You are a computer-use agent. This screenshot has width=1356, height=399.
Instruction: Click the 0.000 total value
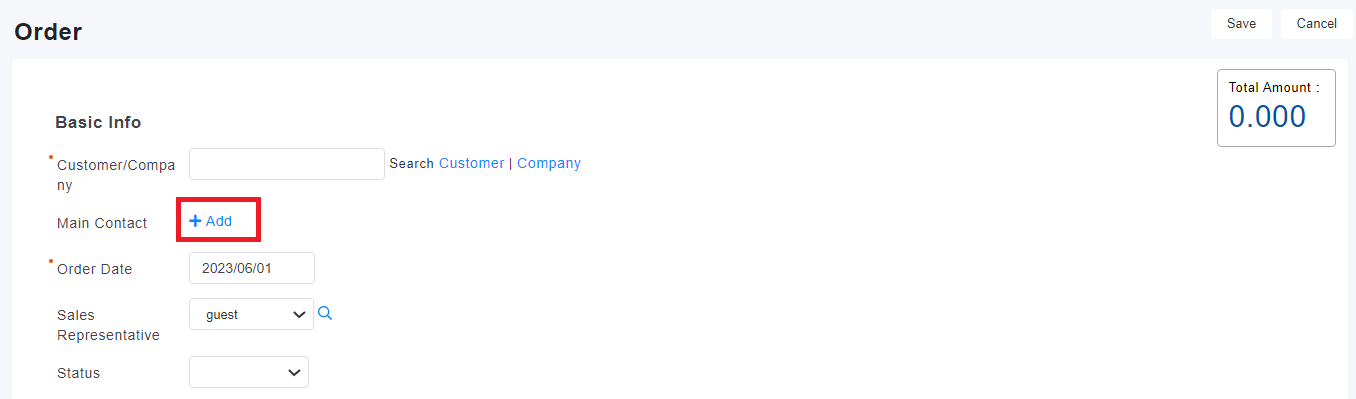(1267, 117)
